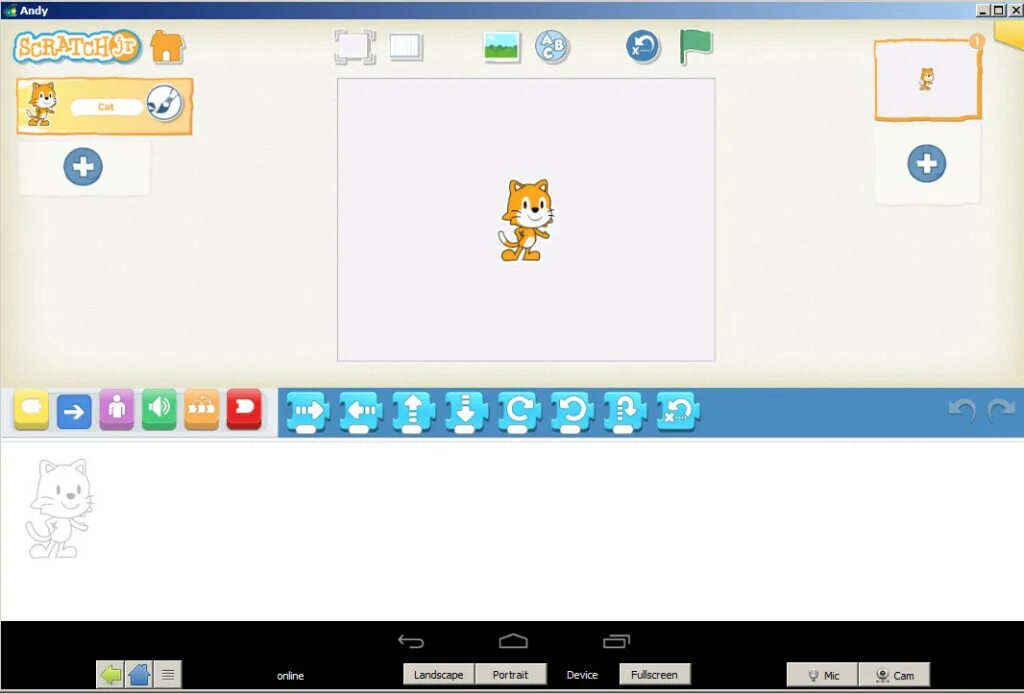This screenshot has width=1024, height=694.
Task: Open red end blocks category
Action: click(x=244, y=409)
